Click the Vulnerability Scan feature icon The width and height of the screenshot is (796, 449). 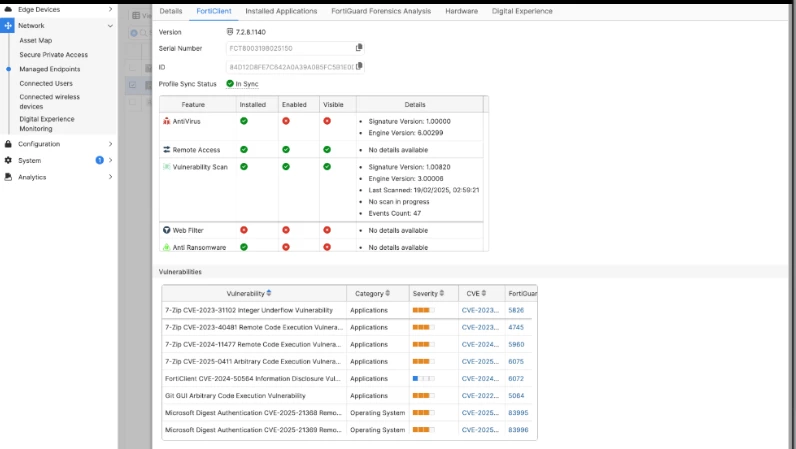click(x=167, y=167)
